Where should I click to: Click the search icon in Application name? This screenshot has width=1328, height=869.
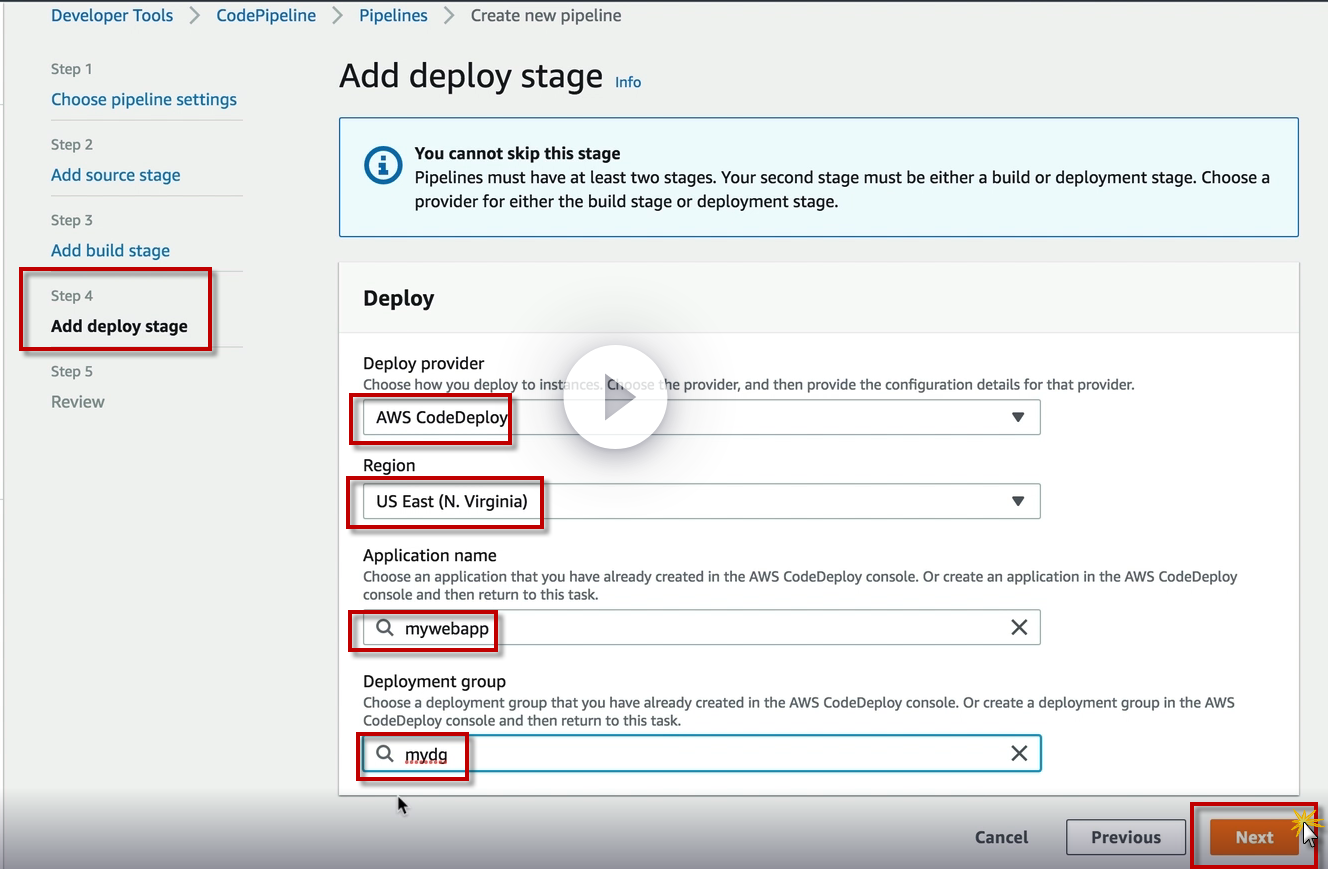tap(385, 628)
